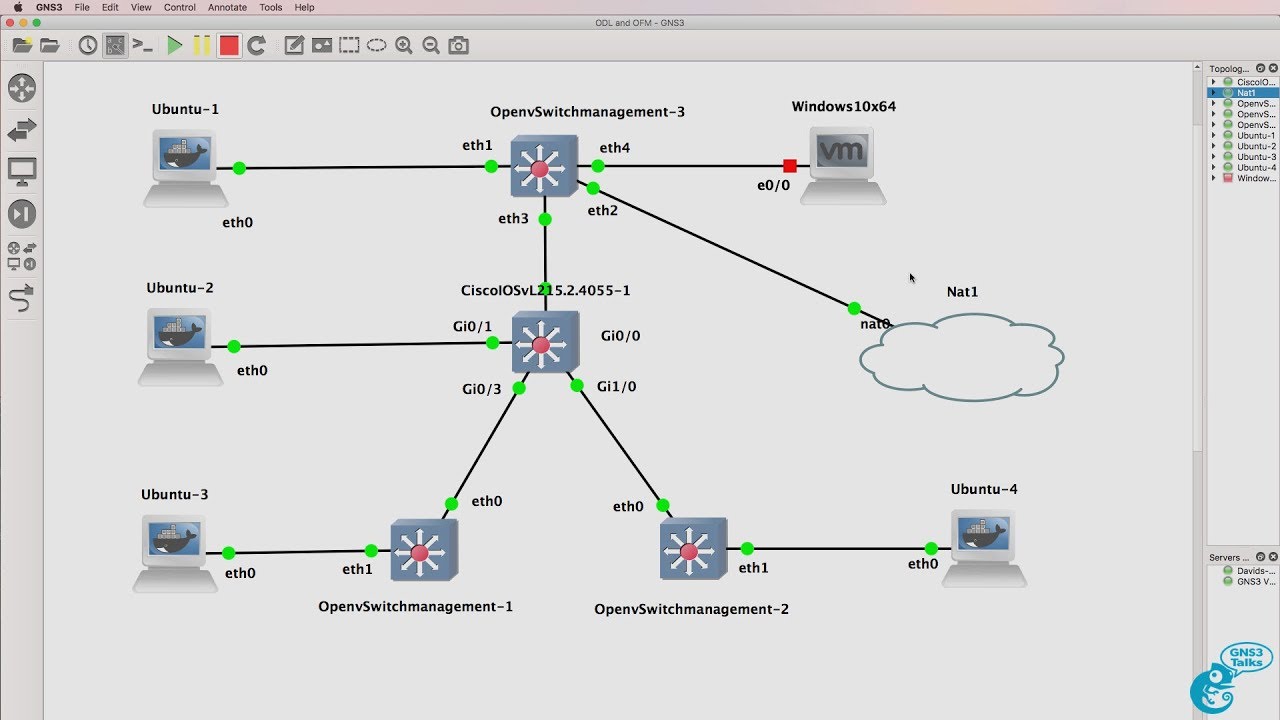Browse end devices in device sidebar
The height and width of the screenshot is (720, 1280).
tap(22, 172)
